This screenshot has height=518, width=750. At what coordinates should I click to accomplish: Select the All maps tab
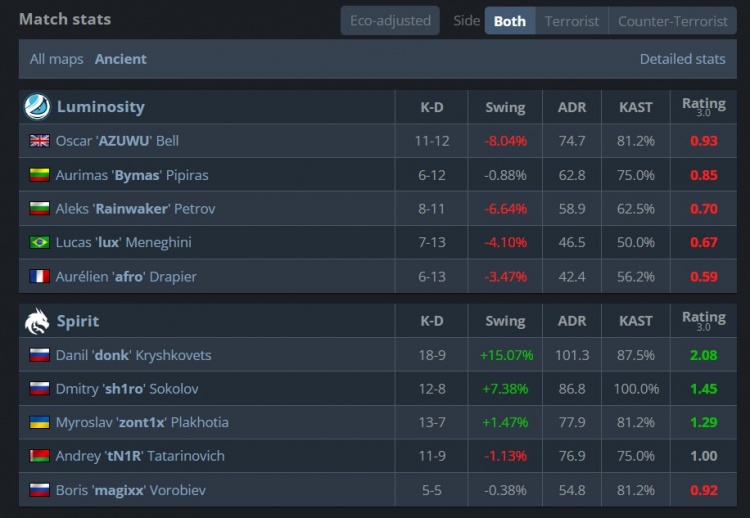coord(56,59)
